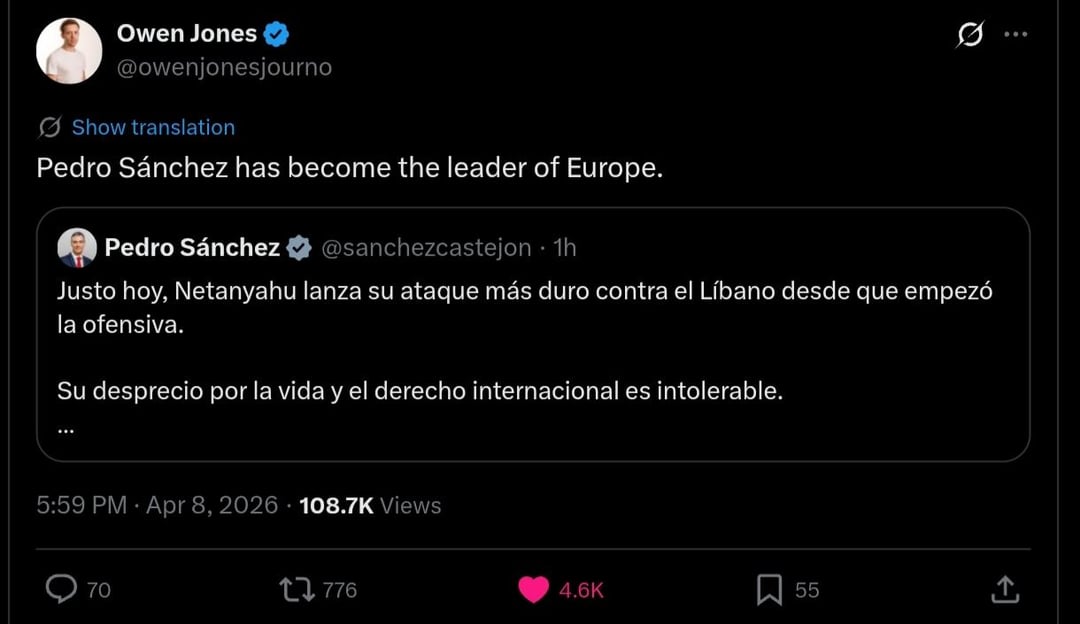
Task: Click the 108.7K Views count
Action: click(x=370, y=505)
